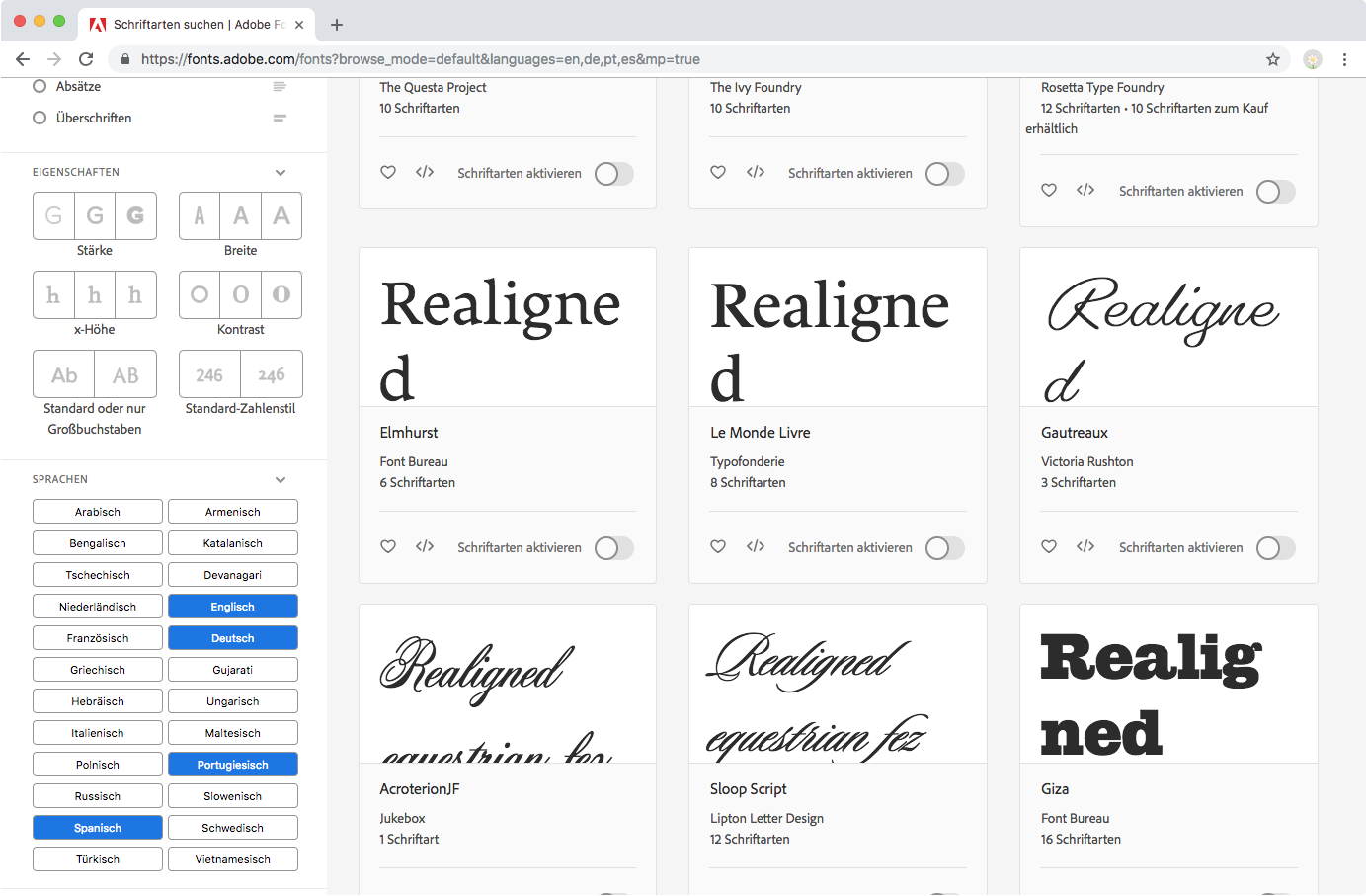Screen dimensions: 1366x896
Task: Filter by Französisch language
Action: coord(98,638)
